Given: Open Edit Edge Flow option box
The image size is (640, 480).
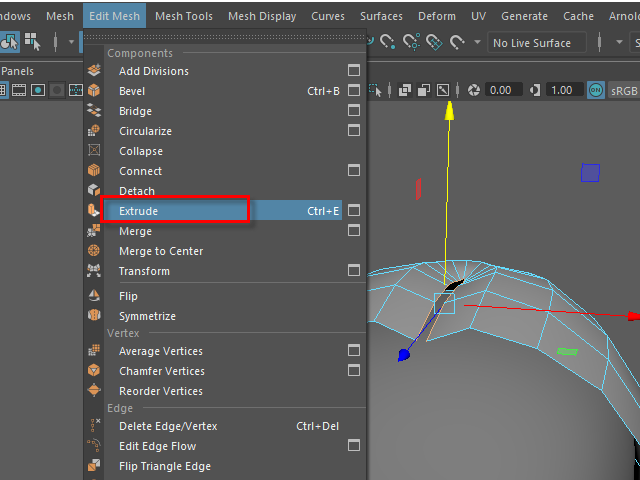Looking at the screenshot, I should point(353,446).
